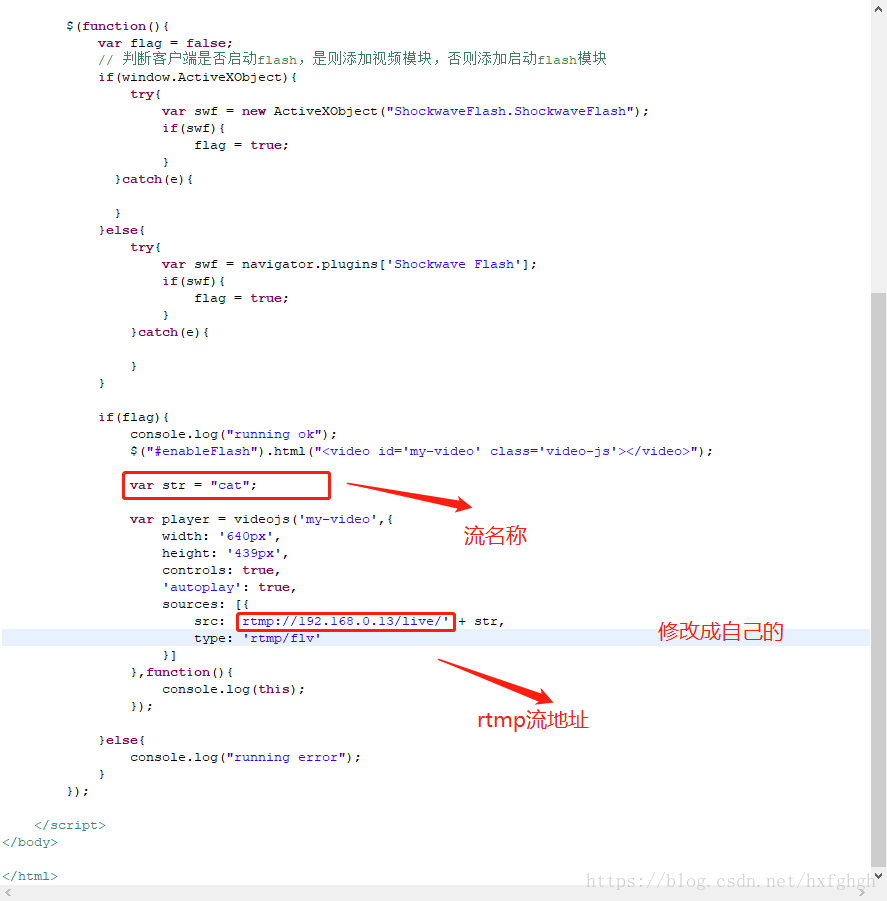This screenshot has height=901, width=887.
Task: Click the 'Shockwave Flash' plugins string
Action: 454,264
